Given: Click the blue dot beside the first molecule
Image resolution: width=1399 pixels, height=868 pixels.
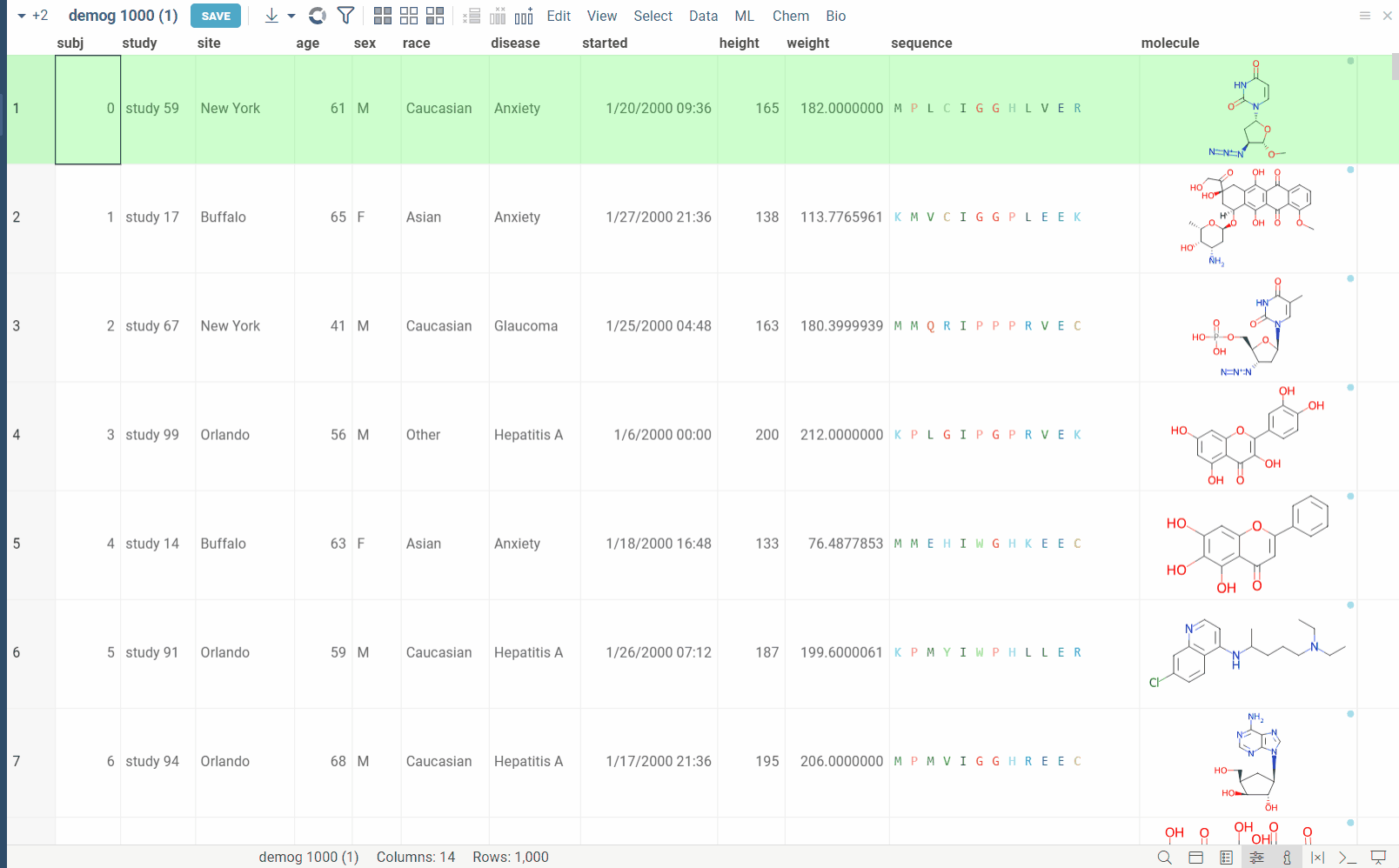Looking at the screenshot, I should coord(1349,61).
